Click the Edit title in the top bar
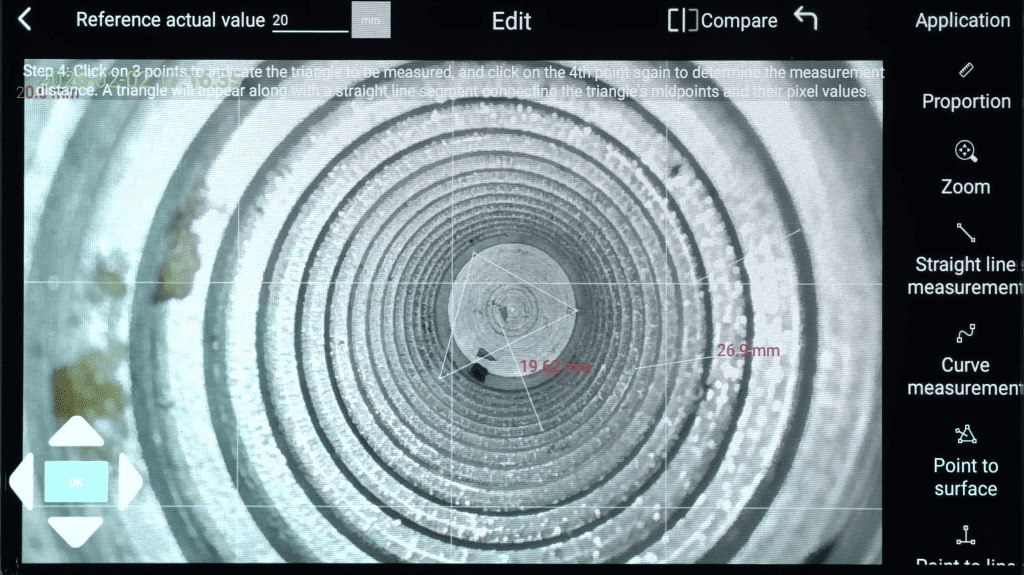1024x575 pixels. click(x=511, y=21)
